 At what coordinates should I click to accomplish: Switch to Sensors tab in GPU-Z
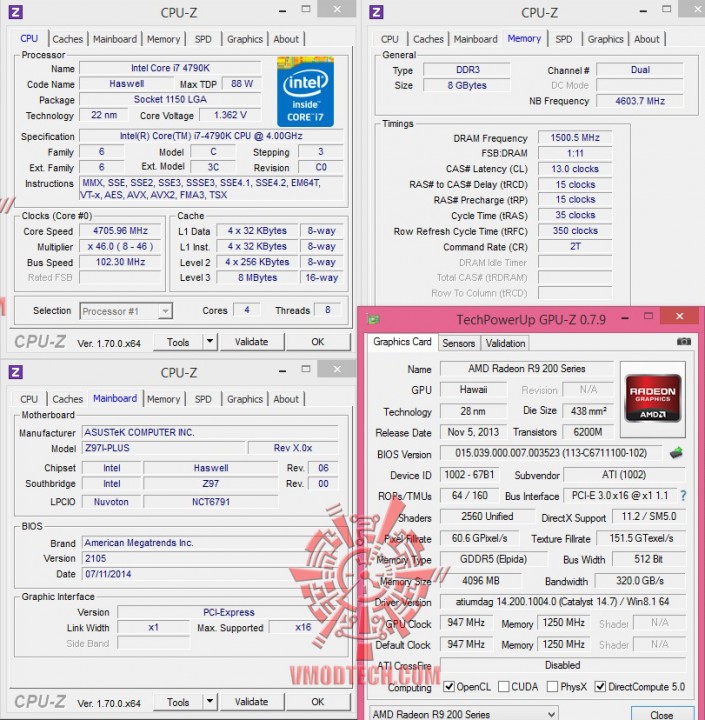[x=458, y=343]
